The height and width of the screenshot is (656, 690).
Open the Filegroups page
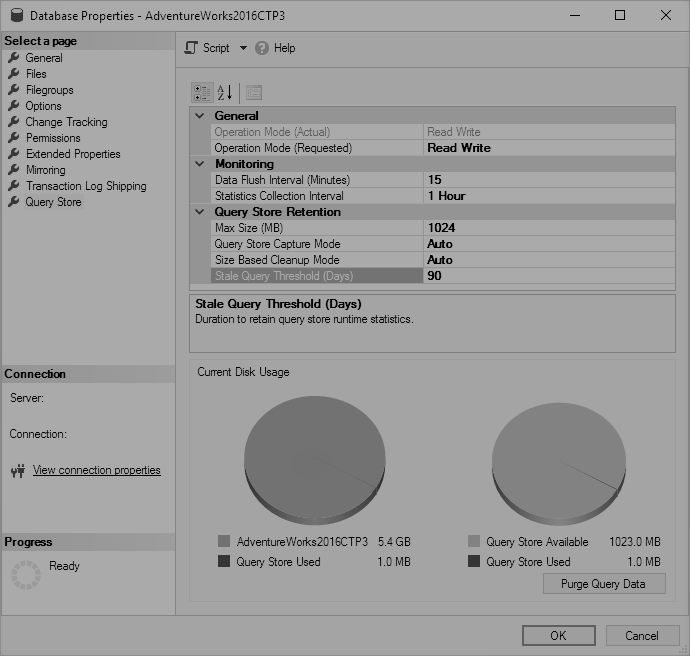[x=49, y=90]
